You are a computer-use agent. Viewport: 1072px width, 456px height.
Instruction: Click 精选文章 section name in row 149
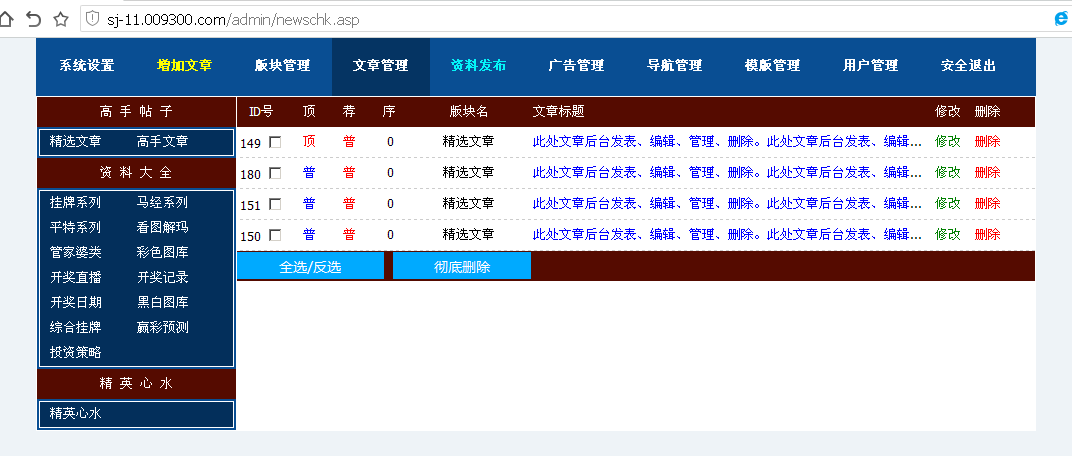(468, 142)
